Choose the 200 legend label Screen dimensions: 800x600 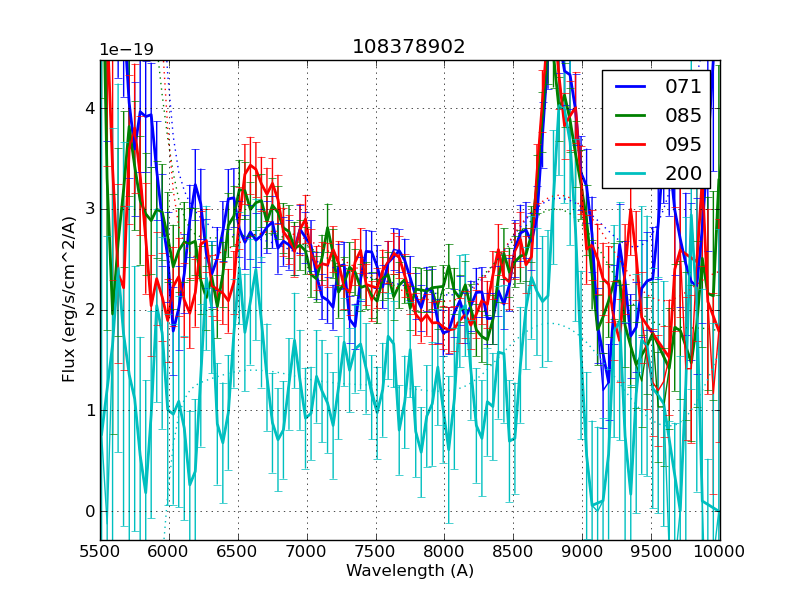(x=683, y=173)
